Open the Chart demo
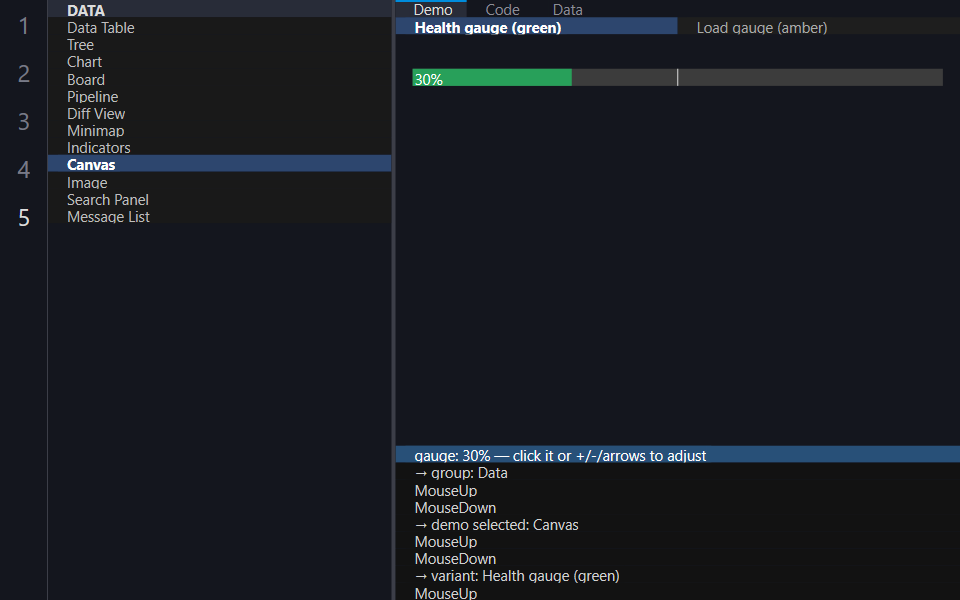 click(x=219, y=61)
